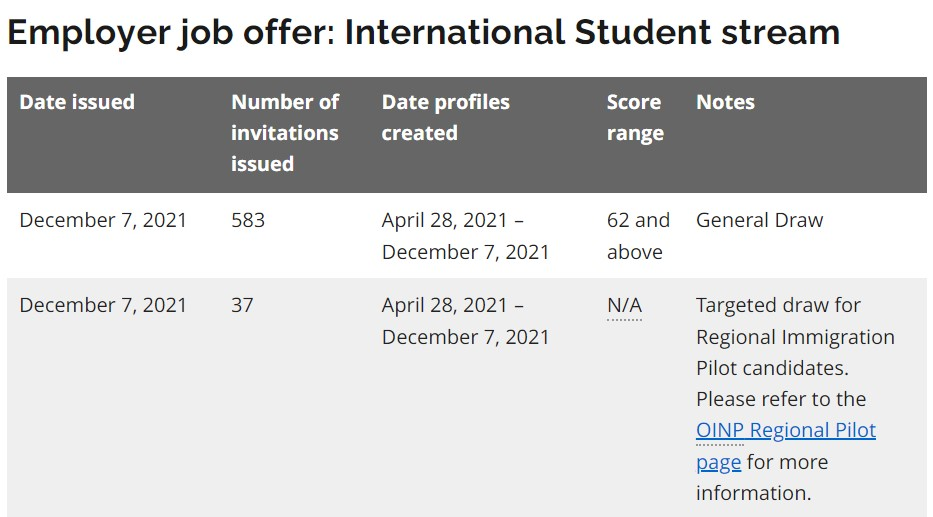Click the first row profile date range

[465, 236]
